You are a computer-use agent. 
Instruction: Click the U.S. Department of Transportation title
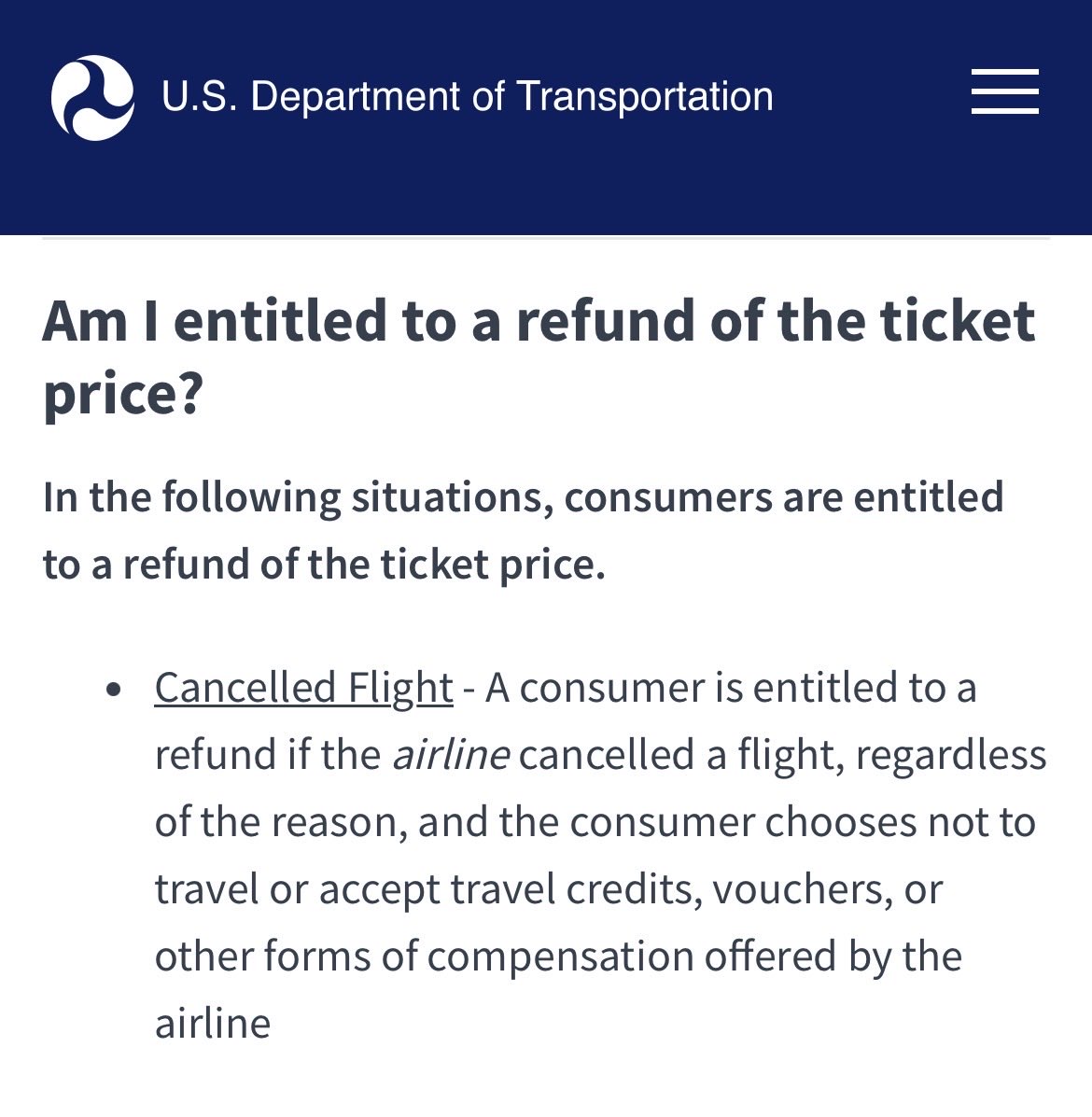(467, 97)
